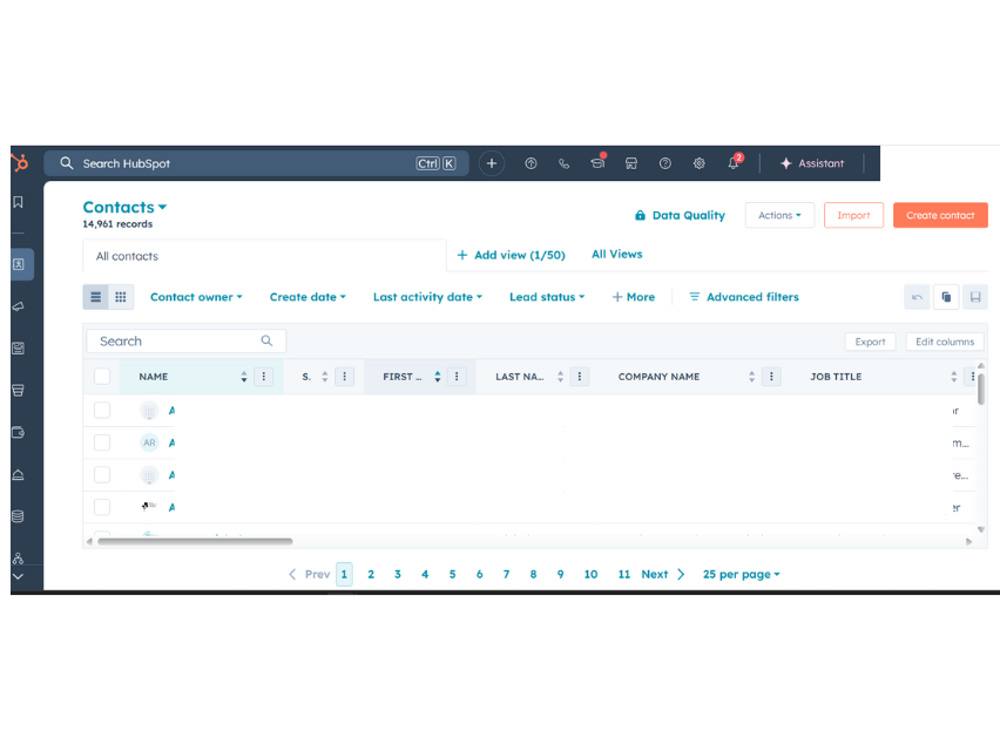Viewport: 1000px width, 750px height.
Task: Open the Actions dropdown
Action: (x=779, y=216)
